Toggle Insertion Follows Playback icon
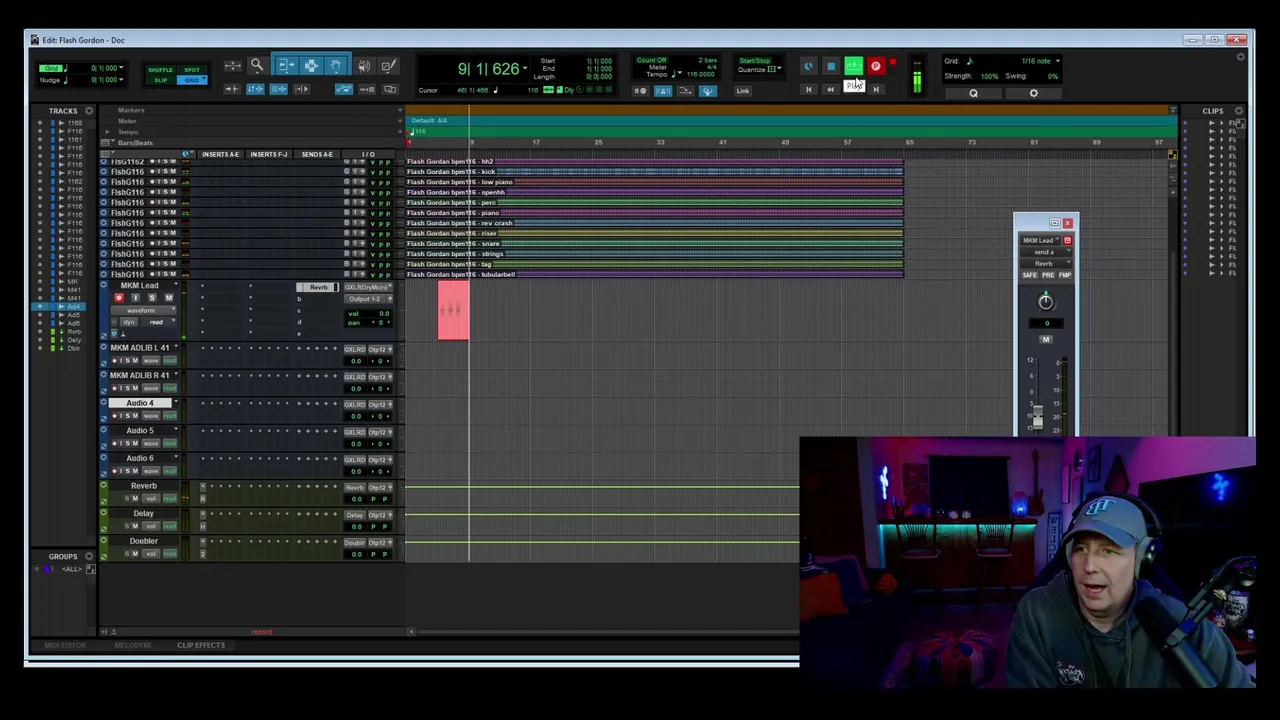The width and height of the screenshot is (1280, 720). click(x=301, y=89)
